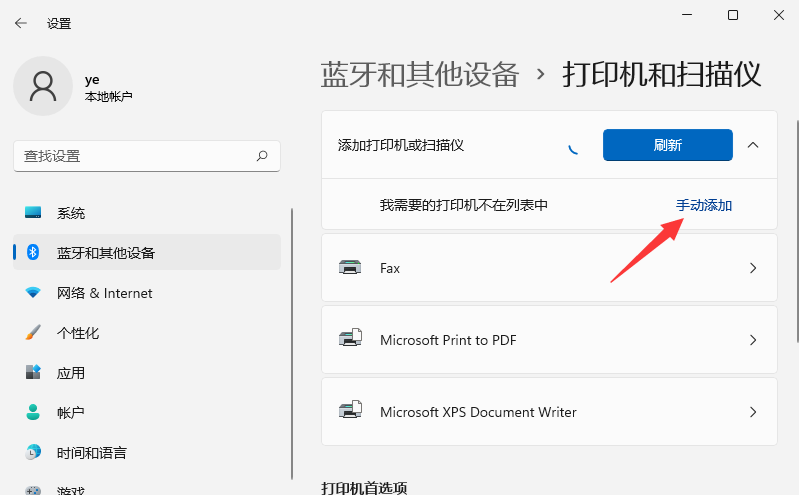This screenshot has height=495, width=799.
Task: Click the search magnifier icon
Action: [262, 156]
